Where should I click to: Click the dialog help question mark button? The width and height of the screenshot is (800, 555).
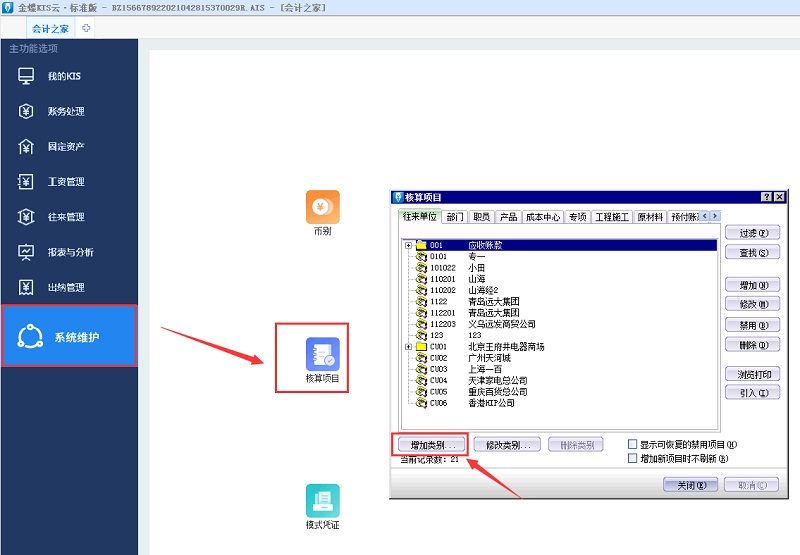[x=766, y=198]
